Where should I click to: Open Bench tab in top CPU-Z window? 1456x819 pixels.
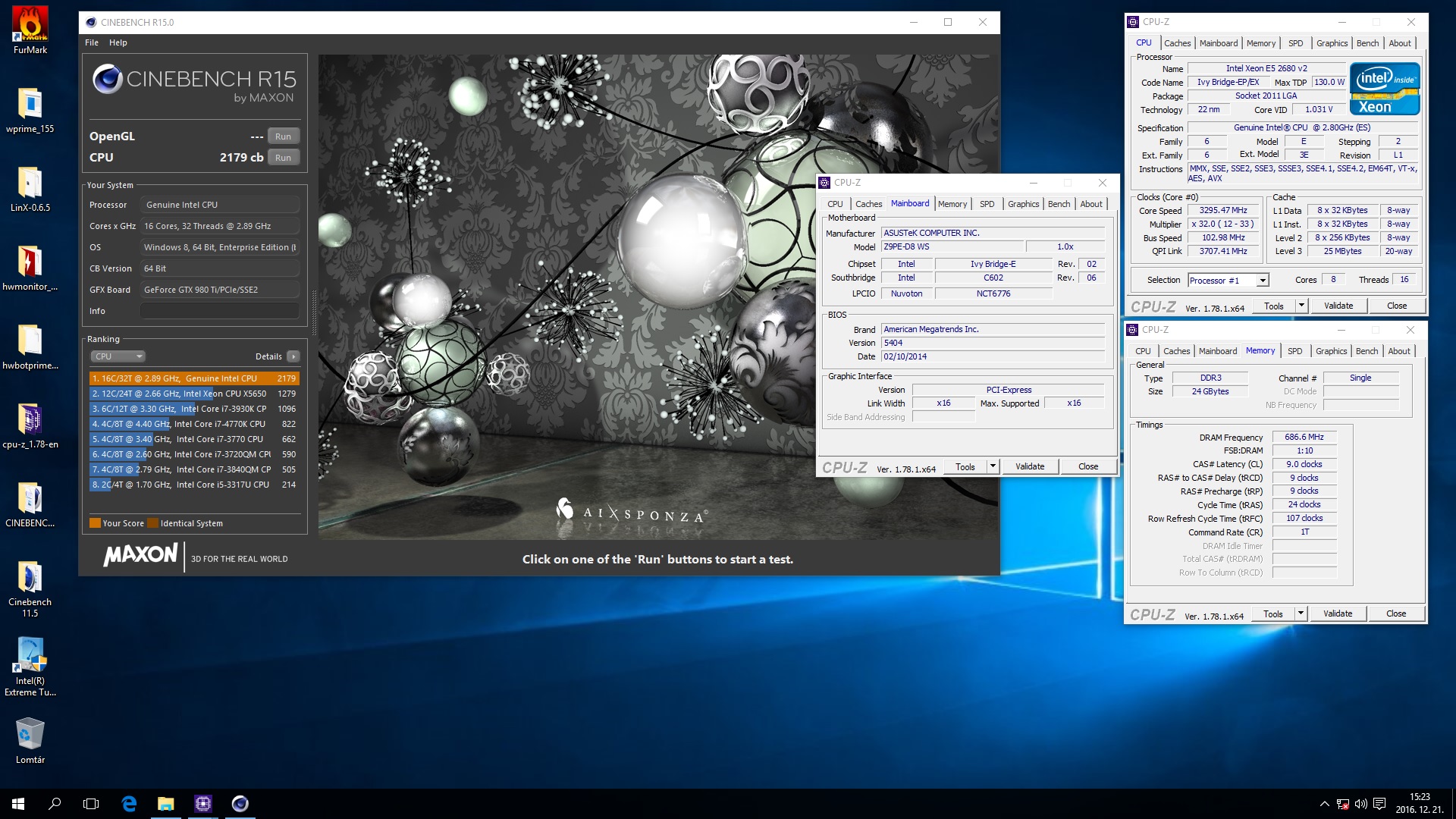(1367, 43)
